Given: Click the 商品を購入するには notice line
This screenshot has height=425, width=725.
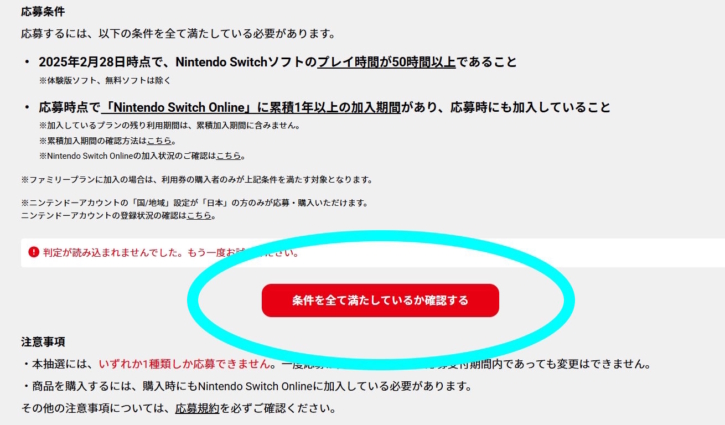Looking at the screenshot, I should pos(246,386).
